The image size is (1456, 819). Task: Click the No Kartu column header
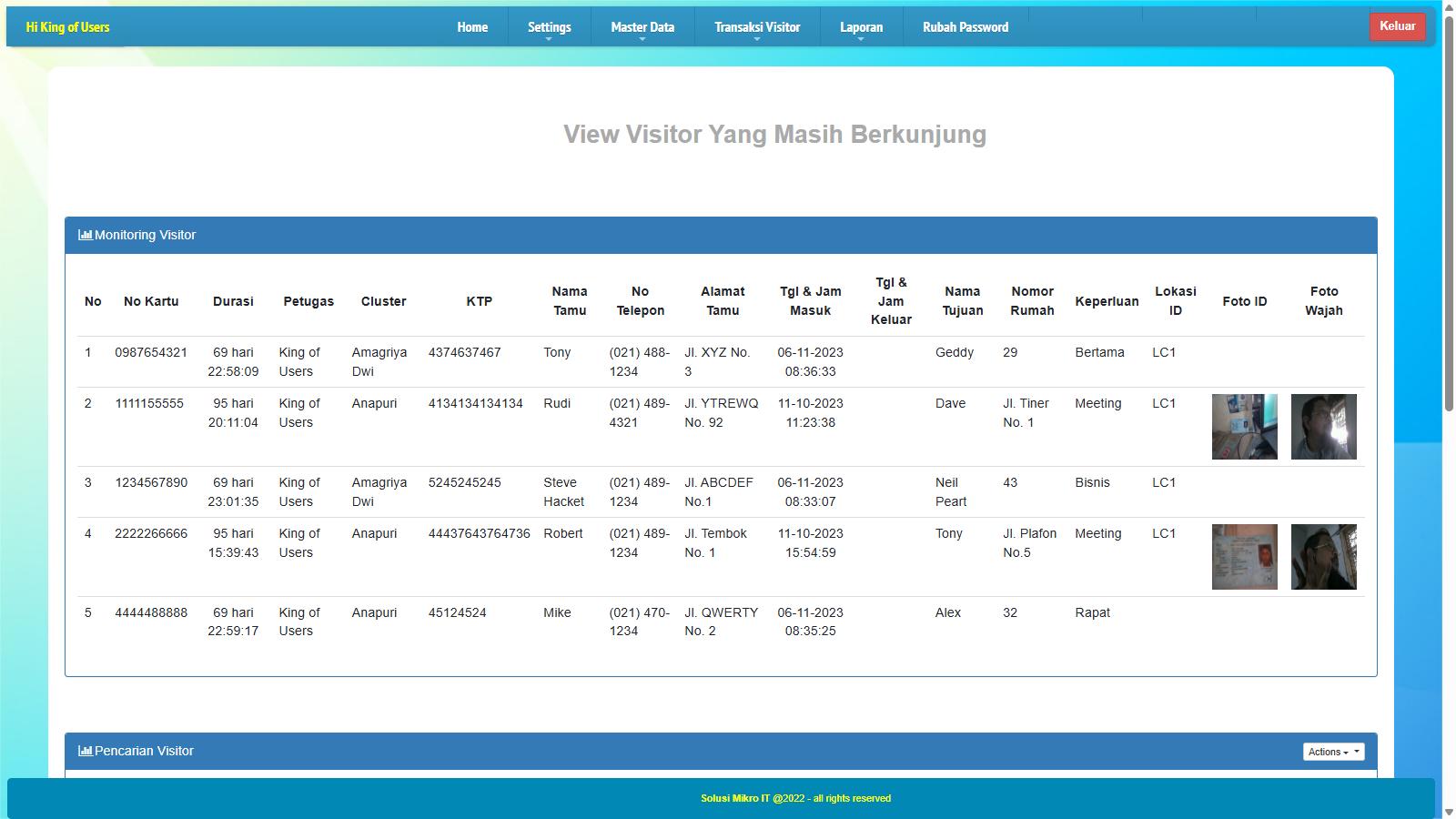click(x=151, y=301)
